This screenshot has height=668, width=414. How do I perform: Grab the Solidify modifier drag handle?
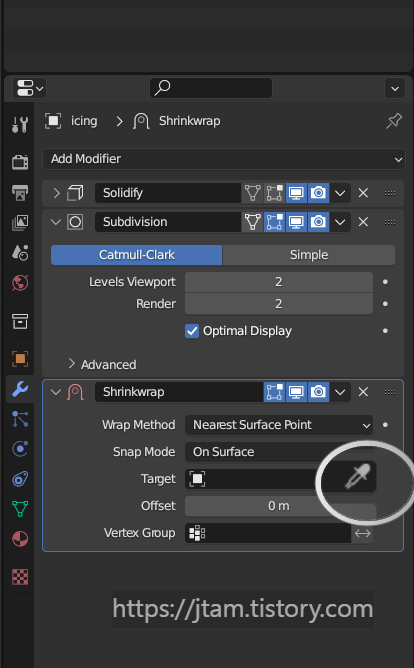pos(390,193)
